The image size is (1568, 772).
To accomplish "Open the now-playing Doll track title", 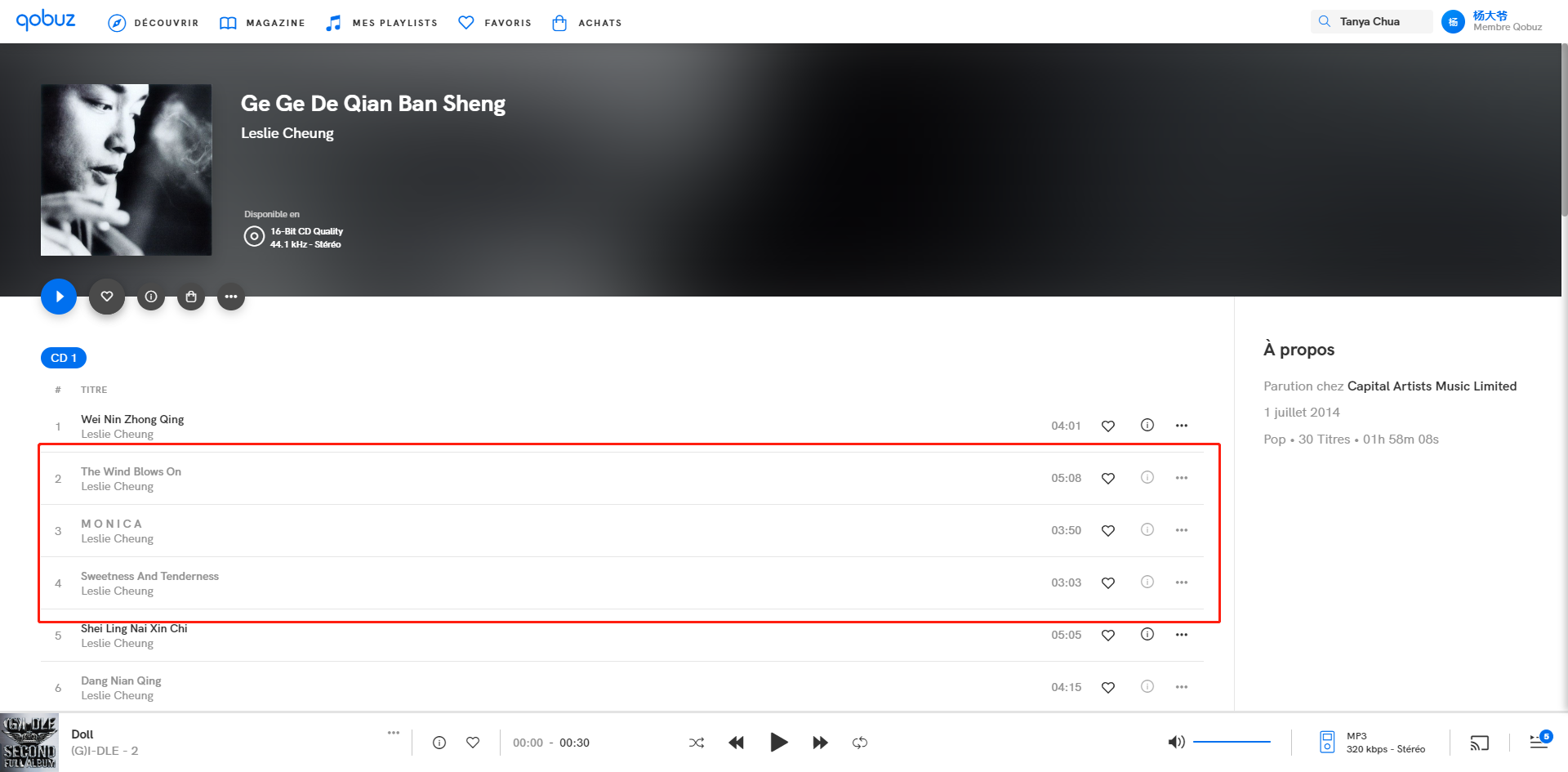I will pos(82,734).
